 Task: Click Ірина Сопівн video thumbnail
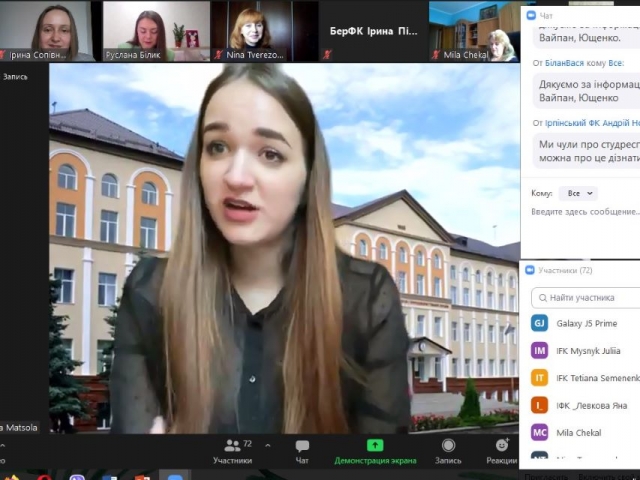click(x=46, y=31)
